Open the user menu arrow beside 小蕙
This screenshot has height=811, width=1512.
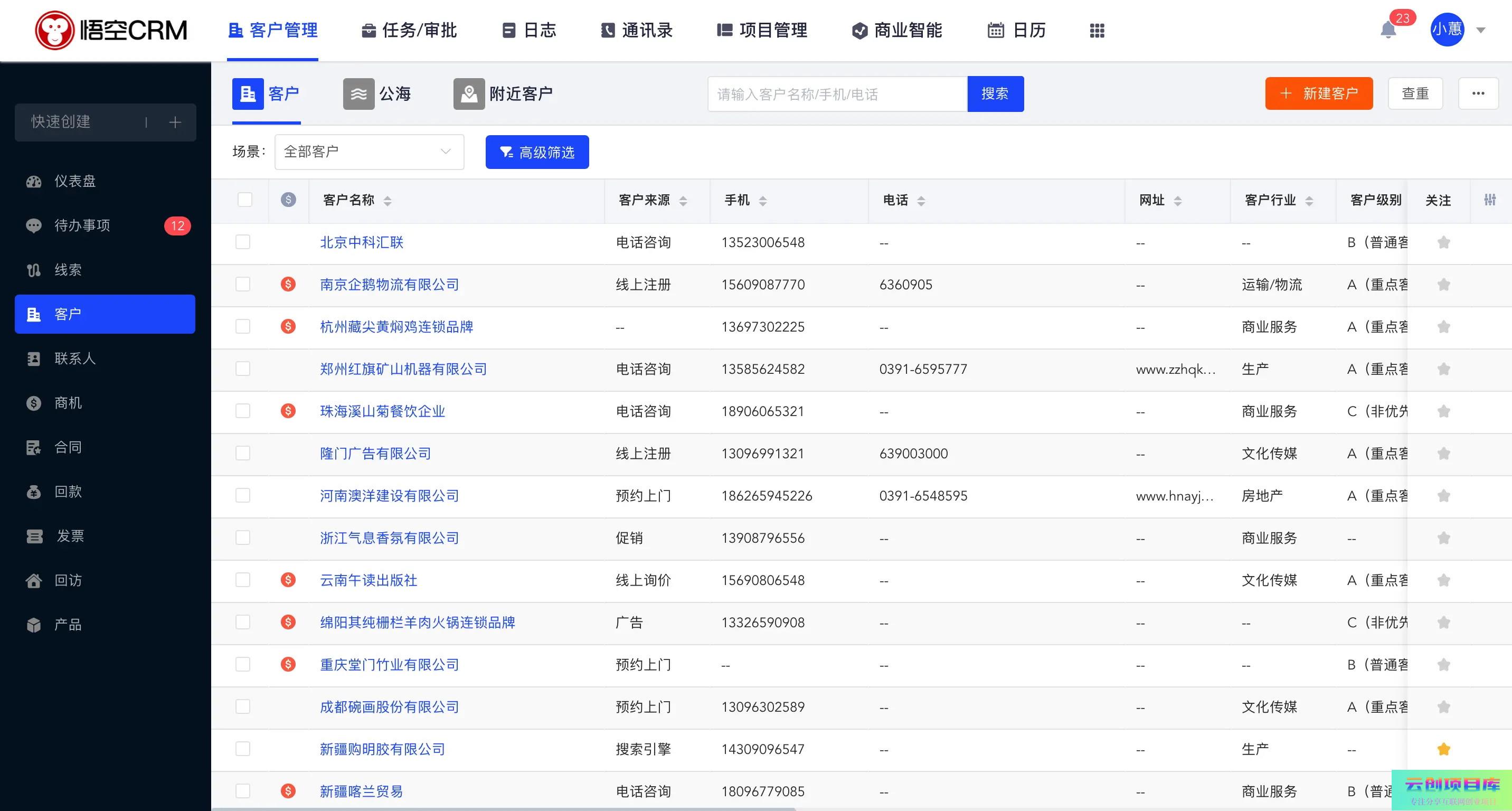[x=1480, y=31]
